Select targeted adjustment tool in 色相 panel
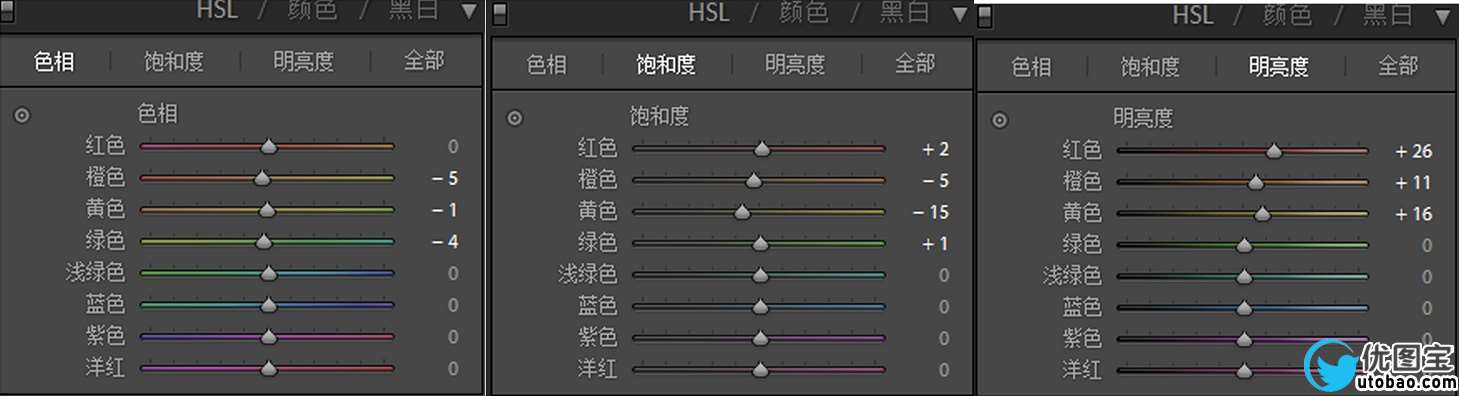This screenshot has height=396, width=1459. pos(22,116)
